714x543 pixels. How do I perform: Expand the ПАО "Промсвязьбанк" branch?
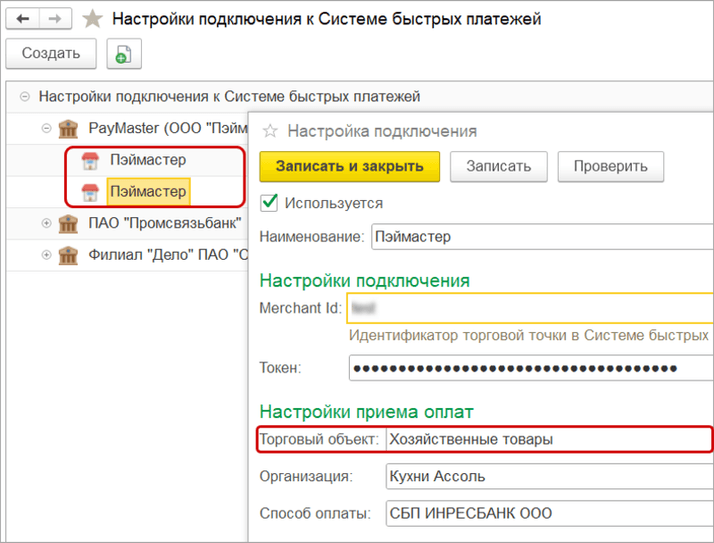[x=46, y=223]
